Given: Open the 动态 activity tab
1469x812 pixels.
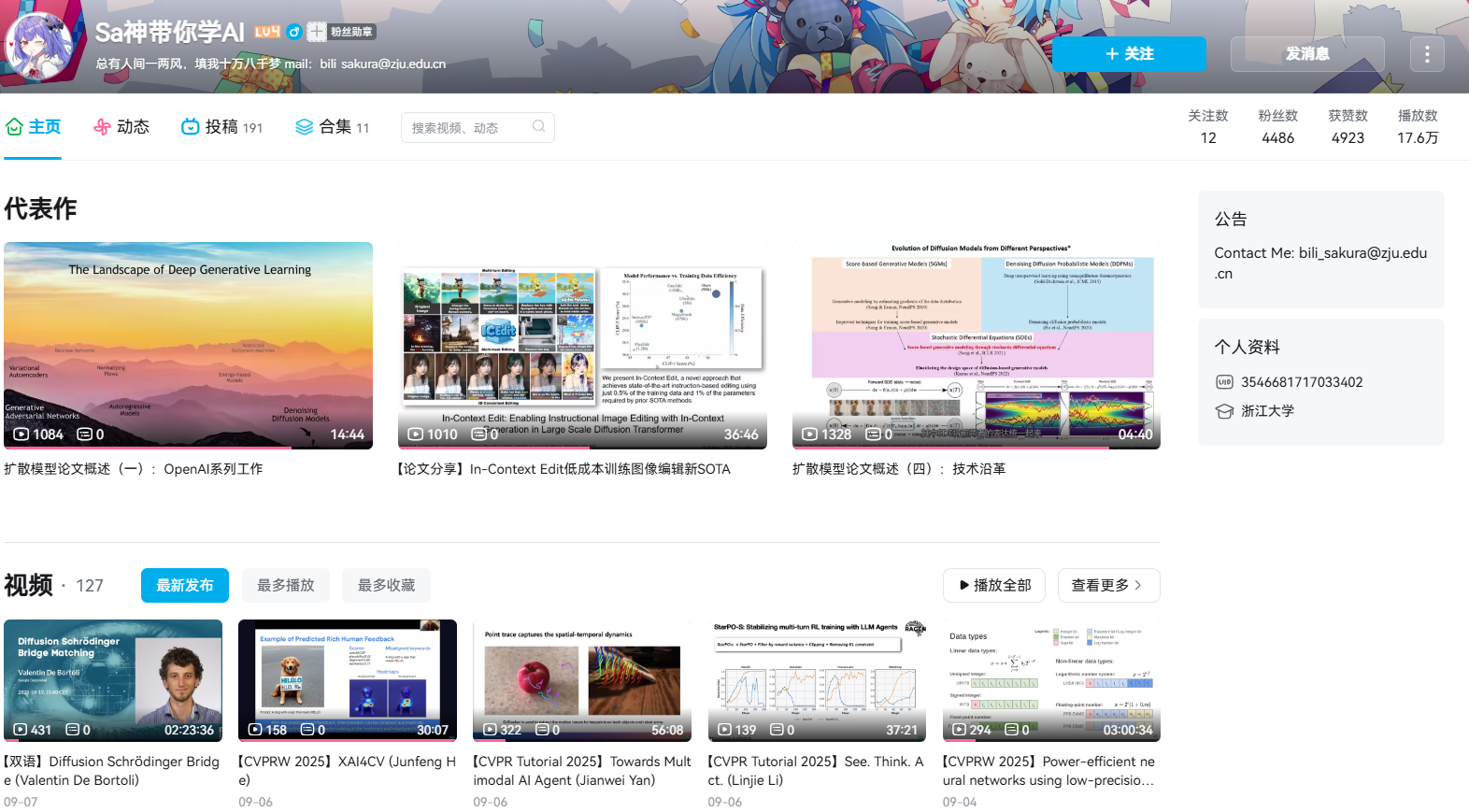Looking at the screenshot, I should 121,127.
